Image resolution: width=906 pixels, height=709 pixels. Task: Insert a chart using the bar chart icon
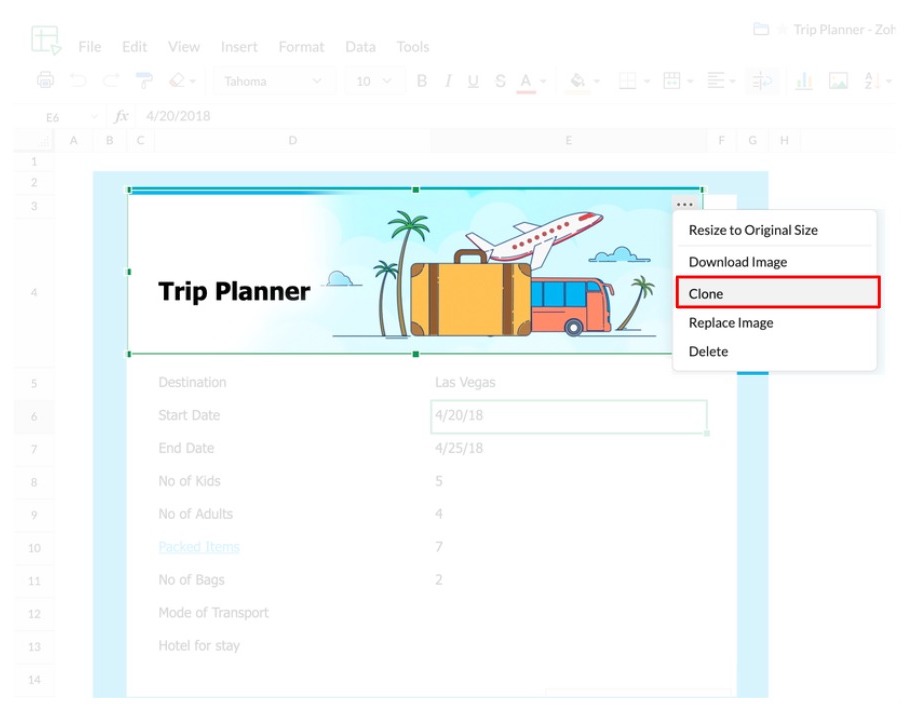click(804, 81)
